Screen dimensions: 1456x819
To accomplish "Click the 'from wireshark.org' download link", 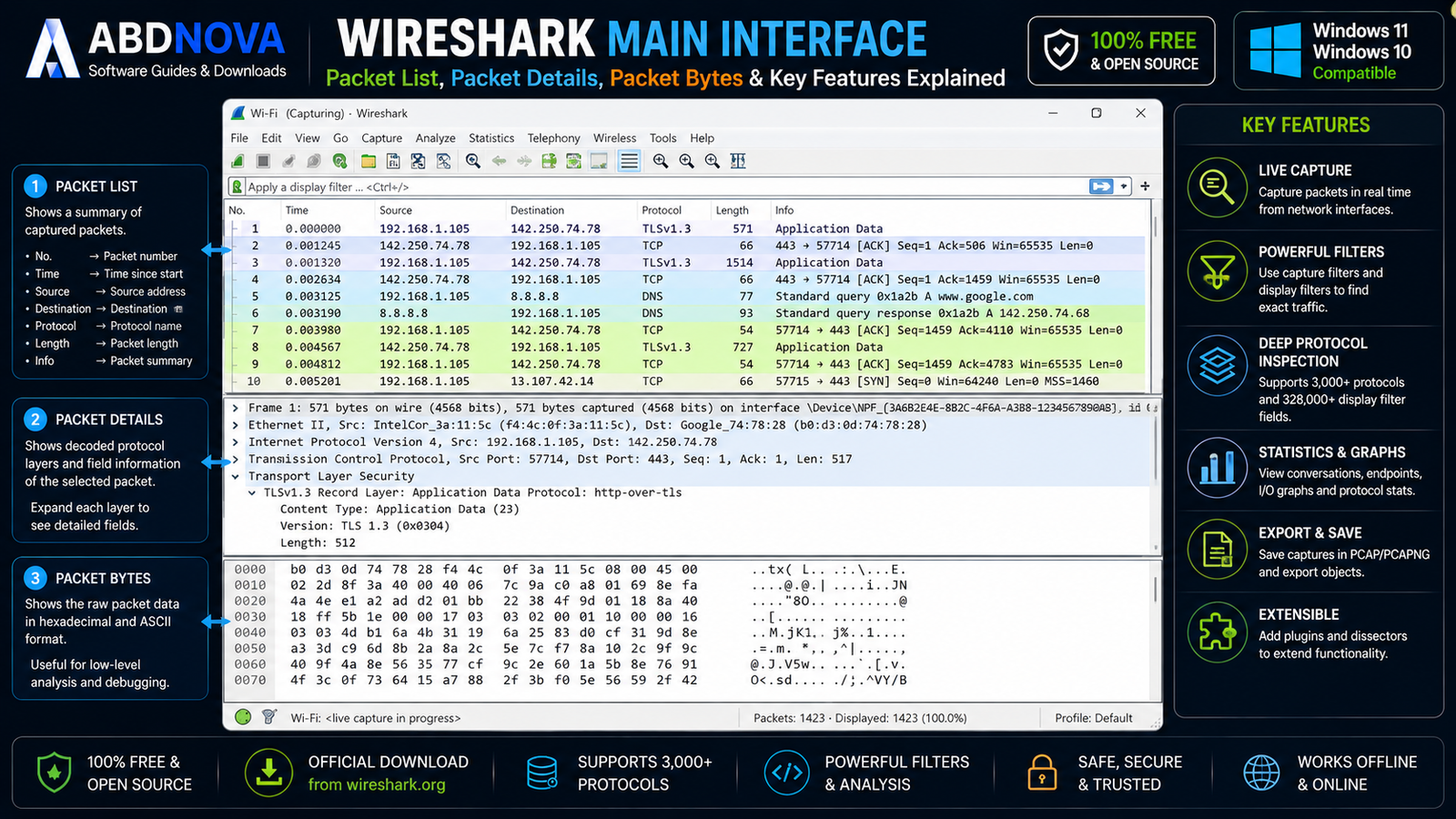I will point(377,784).
